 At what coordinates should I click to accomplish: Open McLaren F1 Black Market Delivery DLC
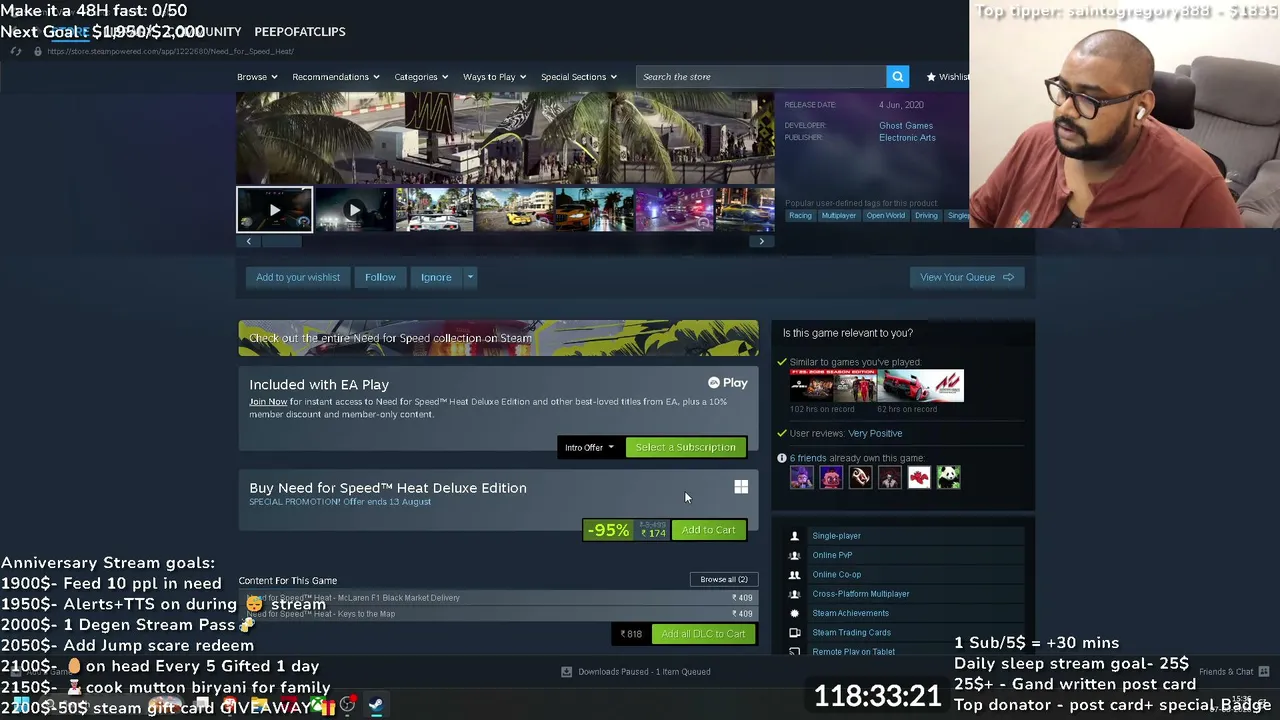coord(498,598)
